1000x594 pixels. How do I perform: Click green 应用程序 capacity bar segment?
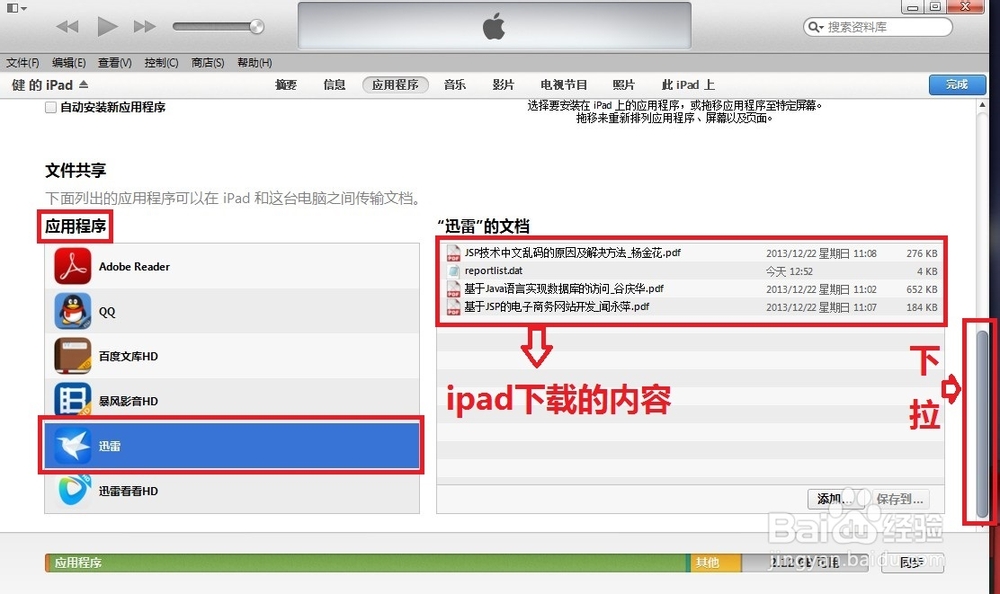(367, 562)
